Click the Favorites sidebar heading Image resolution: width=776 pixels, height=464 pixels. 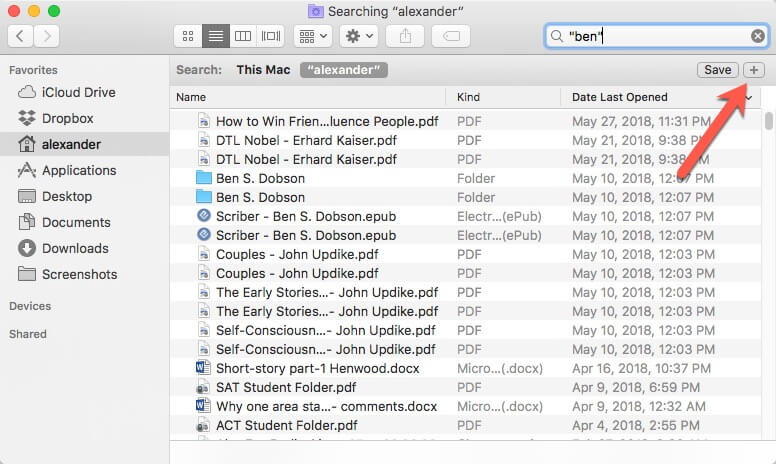coord(33,70)
